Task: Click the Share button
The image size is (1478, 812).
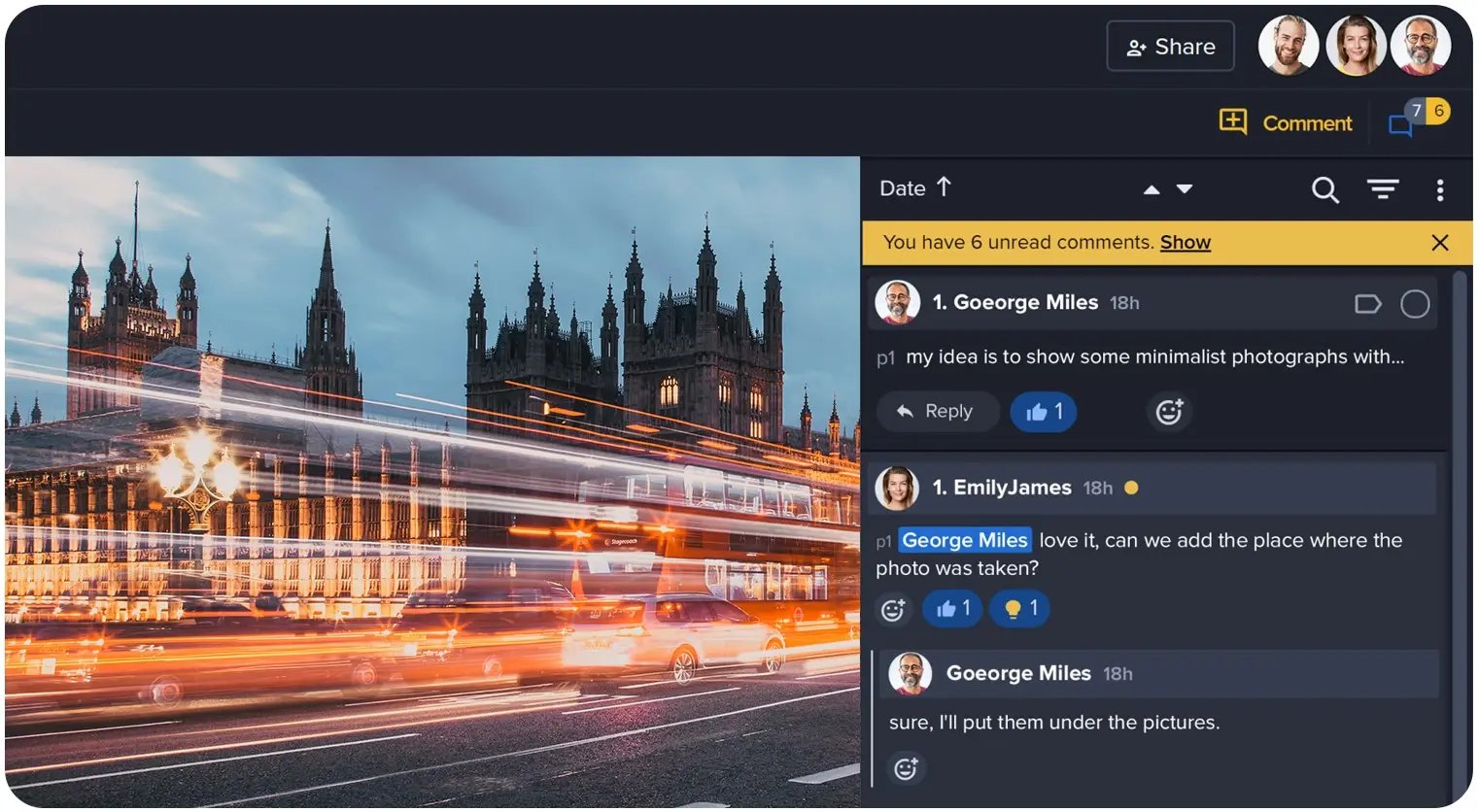Action: click(x=1170, y=47)
